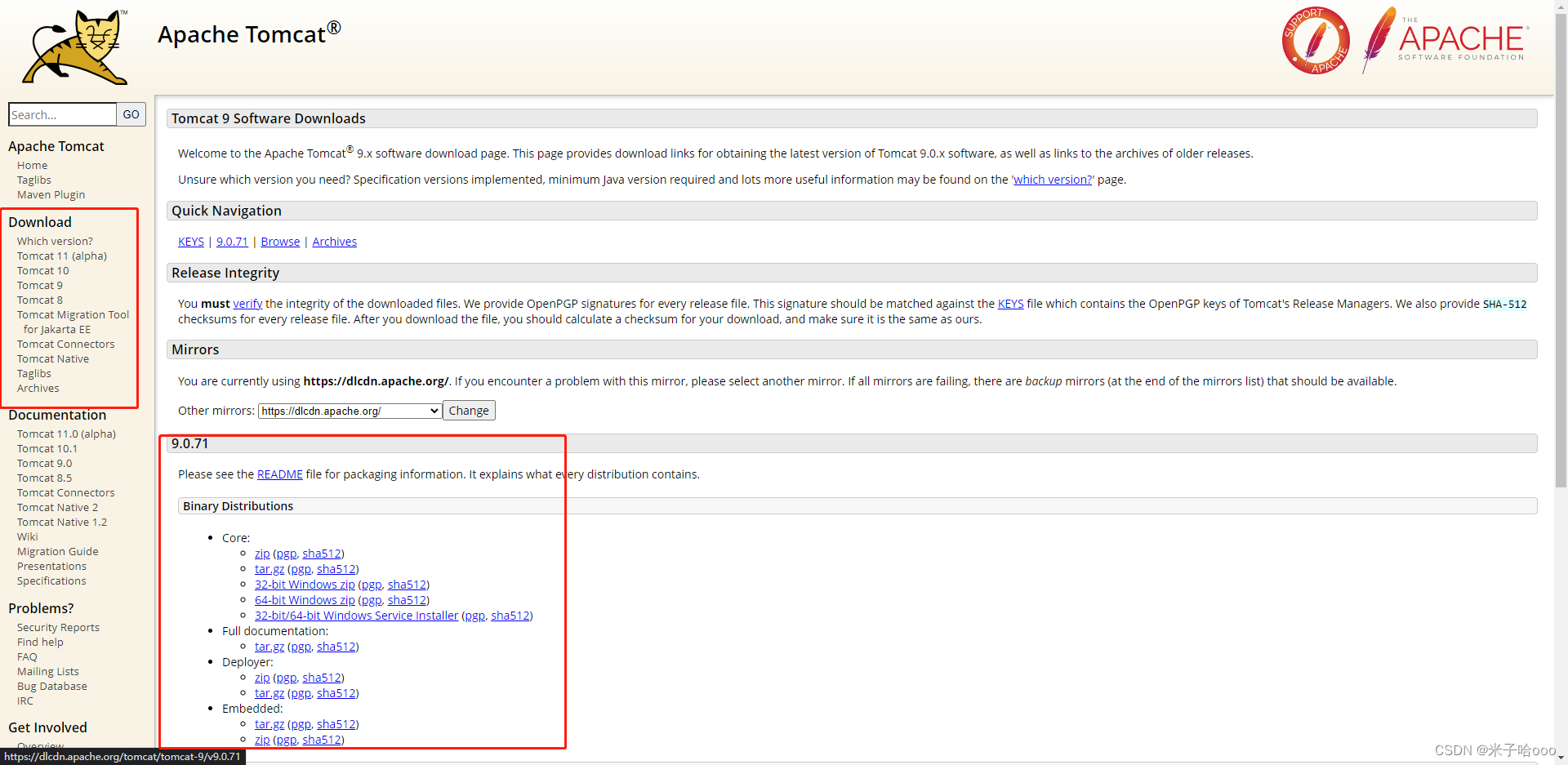Open the Presentations sidebar link
The image size is (1568, 765).
(x=51, y=566)
